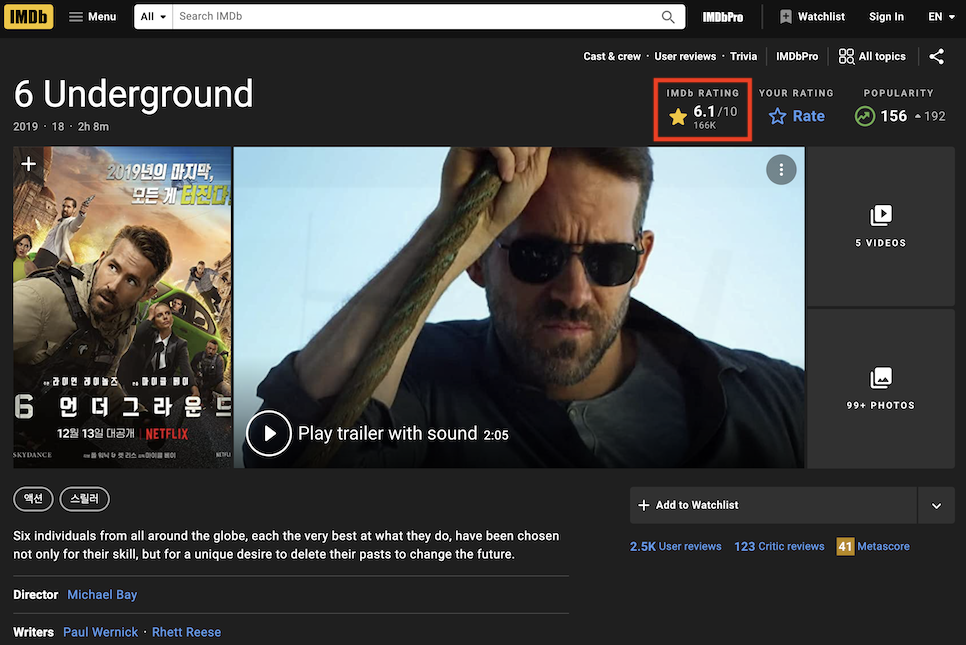Open the 5 Videos tile
This screenshot has width=966, height=645.
tap(880, 226)
